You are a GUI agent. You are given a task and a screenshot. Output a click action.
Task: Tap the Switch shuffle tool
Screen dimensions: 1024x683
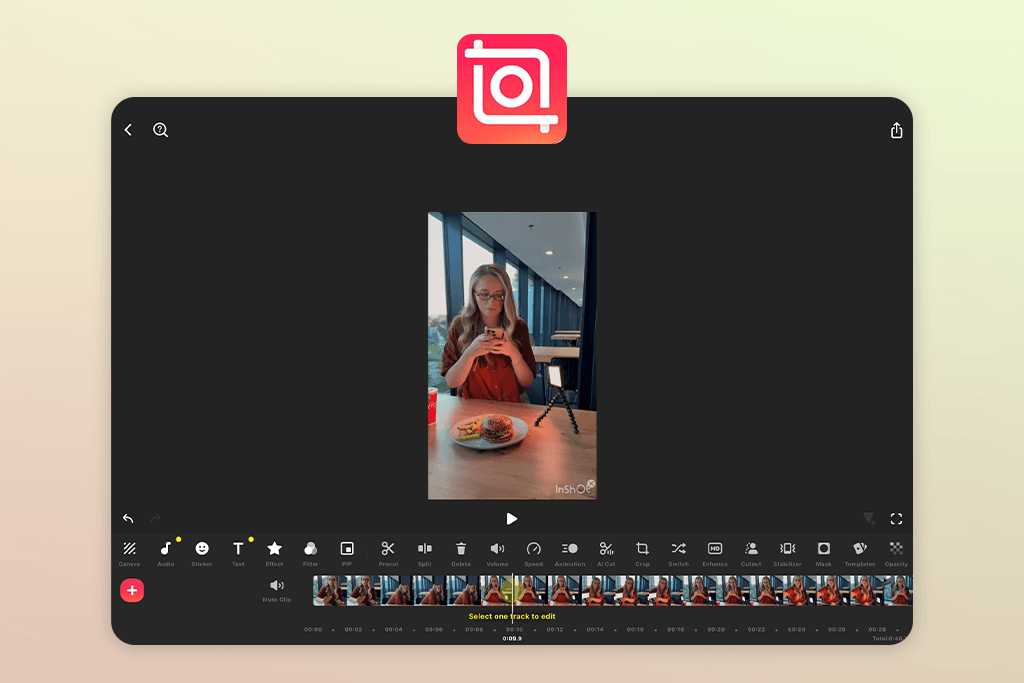coord(679,553)
